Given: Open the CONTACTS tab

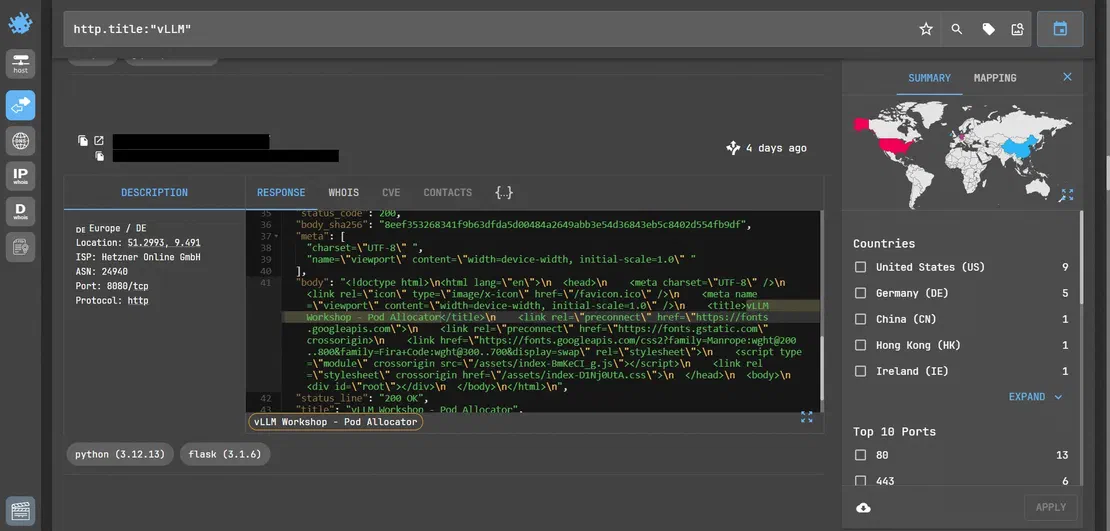Looking at the screenshot, I should (447, 193).
